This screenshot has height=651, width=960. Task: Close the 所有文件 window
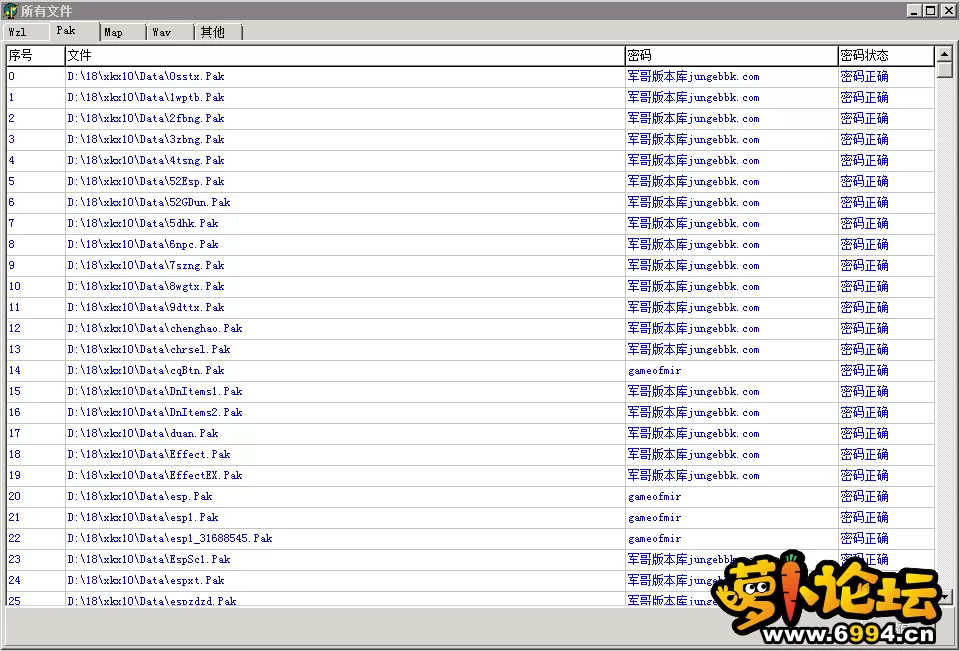coord(947,10)
